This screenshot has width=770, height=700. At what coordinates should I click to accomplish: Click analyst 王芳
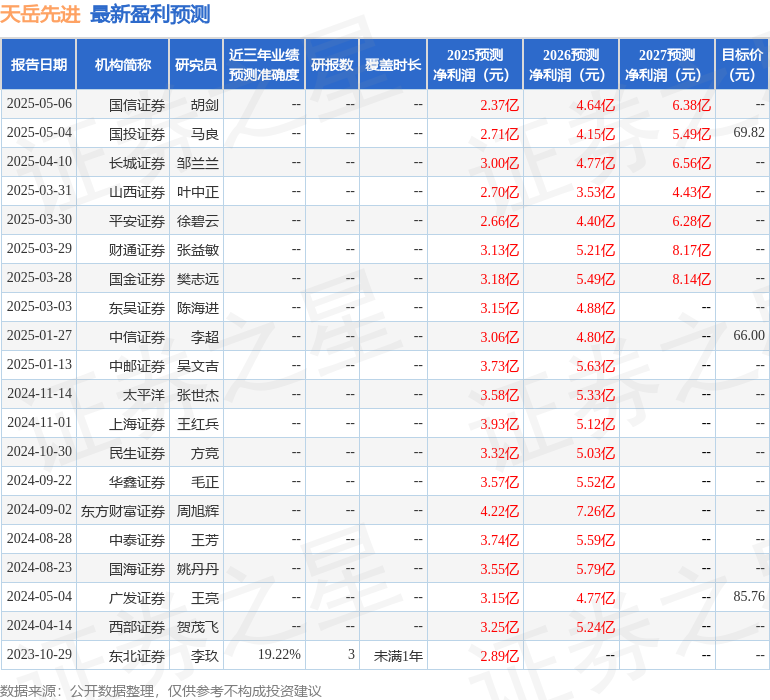point(204,540)
